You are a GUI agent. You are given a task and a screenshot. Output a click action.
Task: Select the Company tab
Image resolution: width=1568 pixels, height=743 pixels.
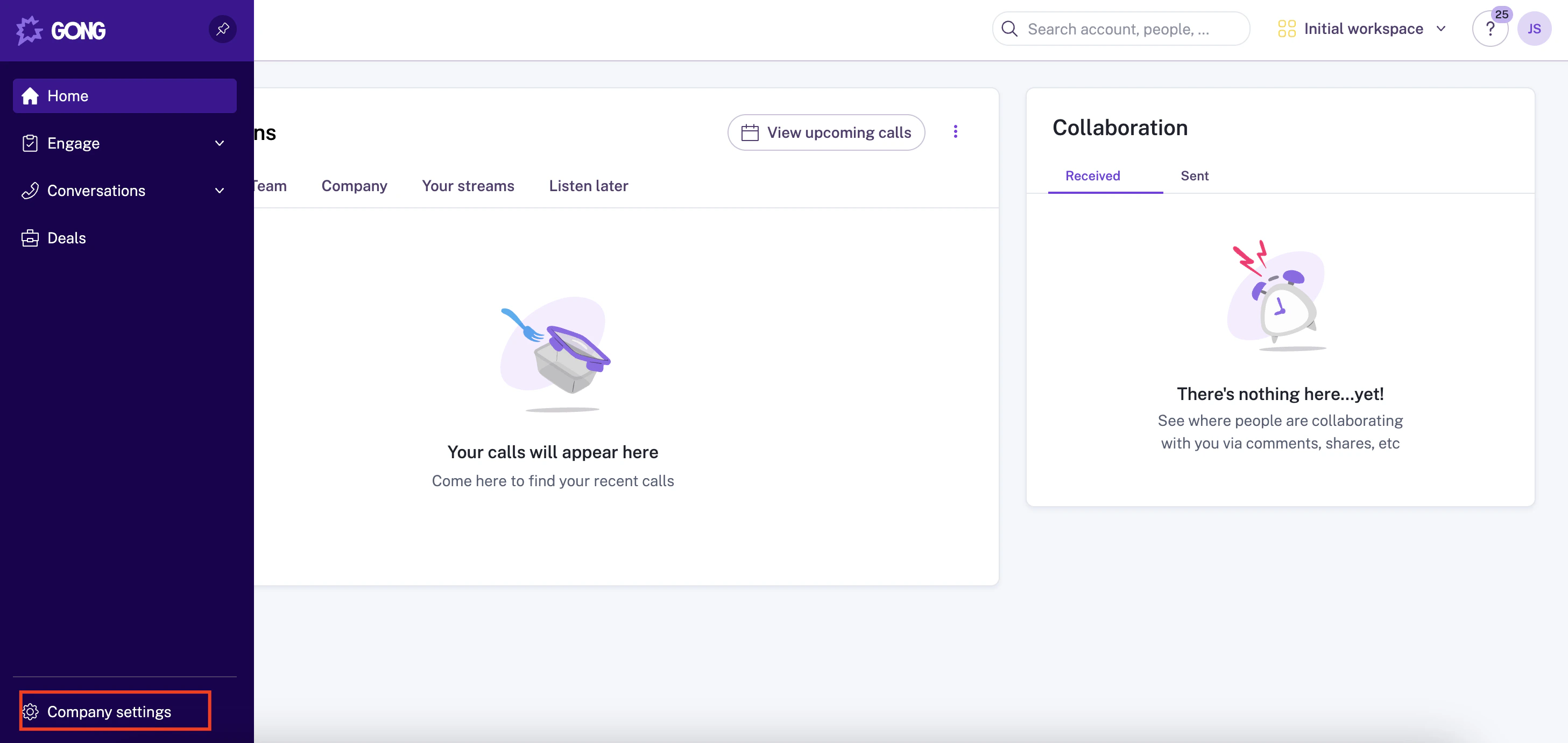(x=354, y=186)
